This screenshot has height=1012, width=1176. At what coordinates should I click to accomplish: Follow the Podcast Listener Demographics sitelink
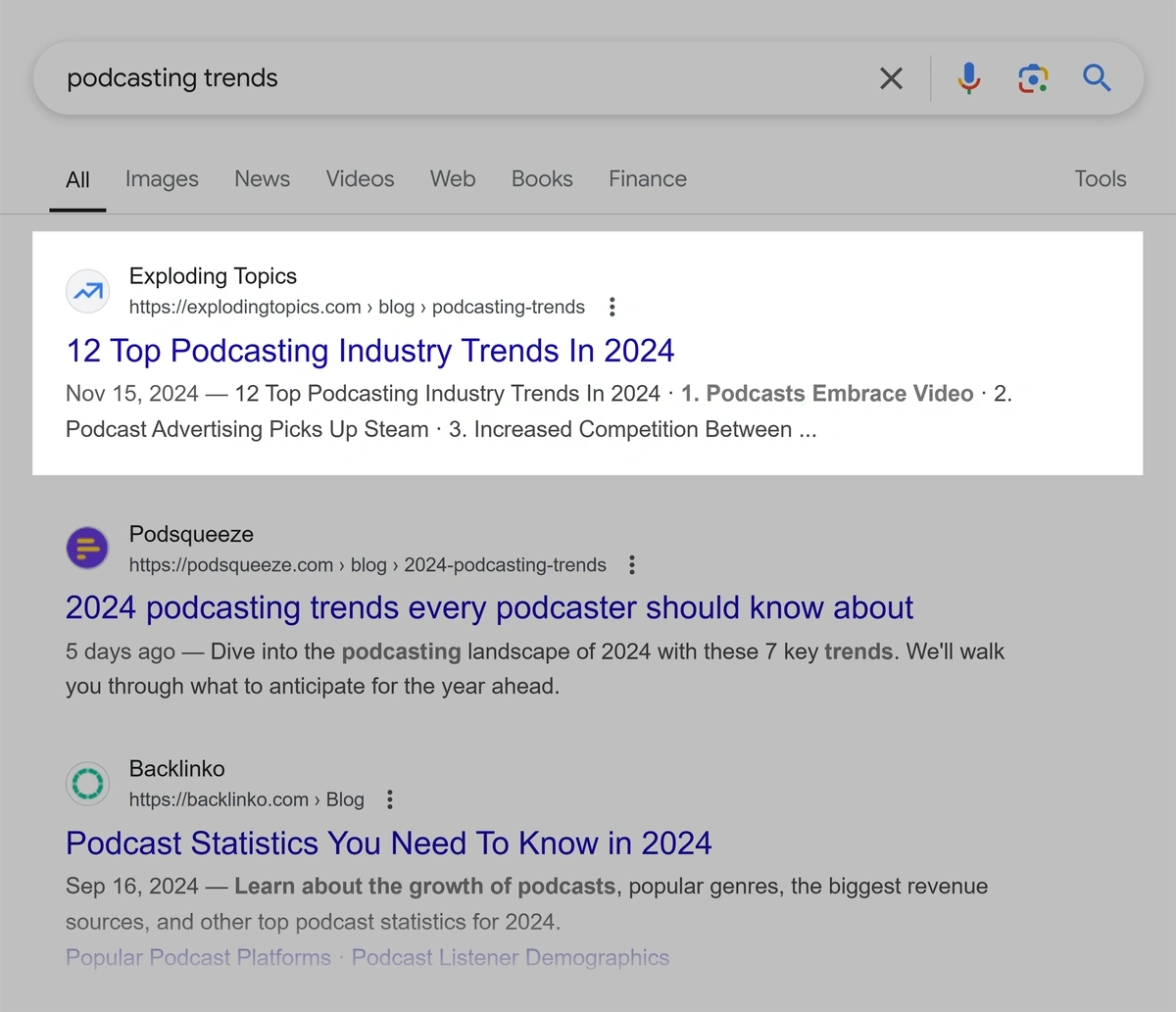511,958
